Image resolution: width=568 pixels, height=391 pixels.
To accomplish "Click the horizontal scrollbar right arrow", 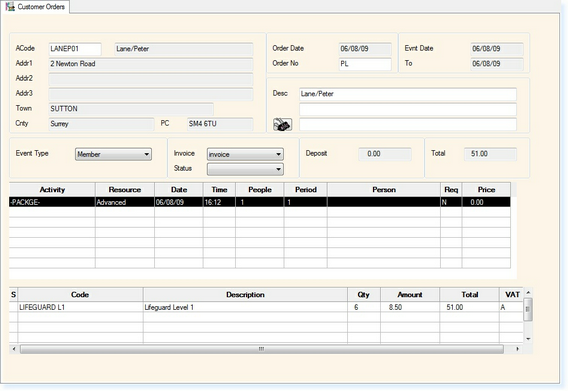I will point(518,349).
